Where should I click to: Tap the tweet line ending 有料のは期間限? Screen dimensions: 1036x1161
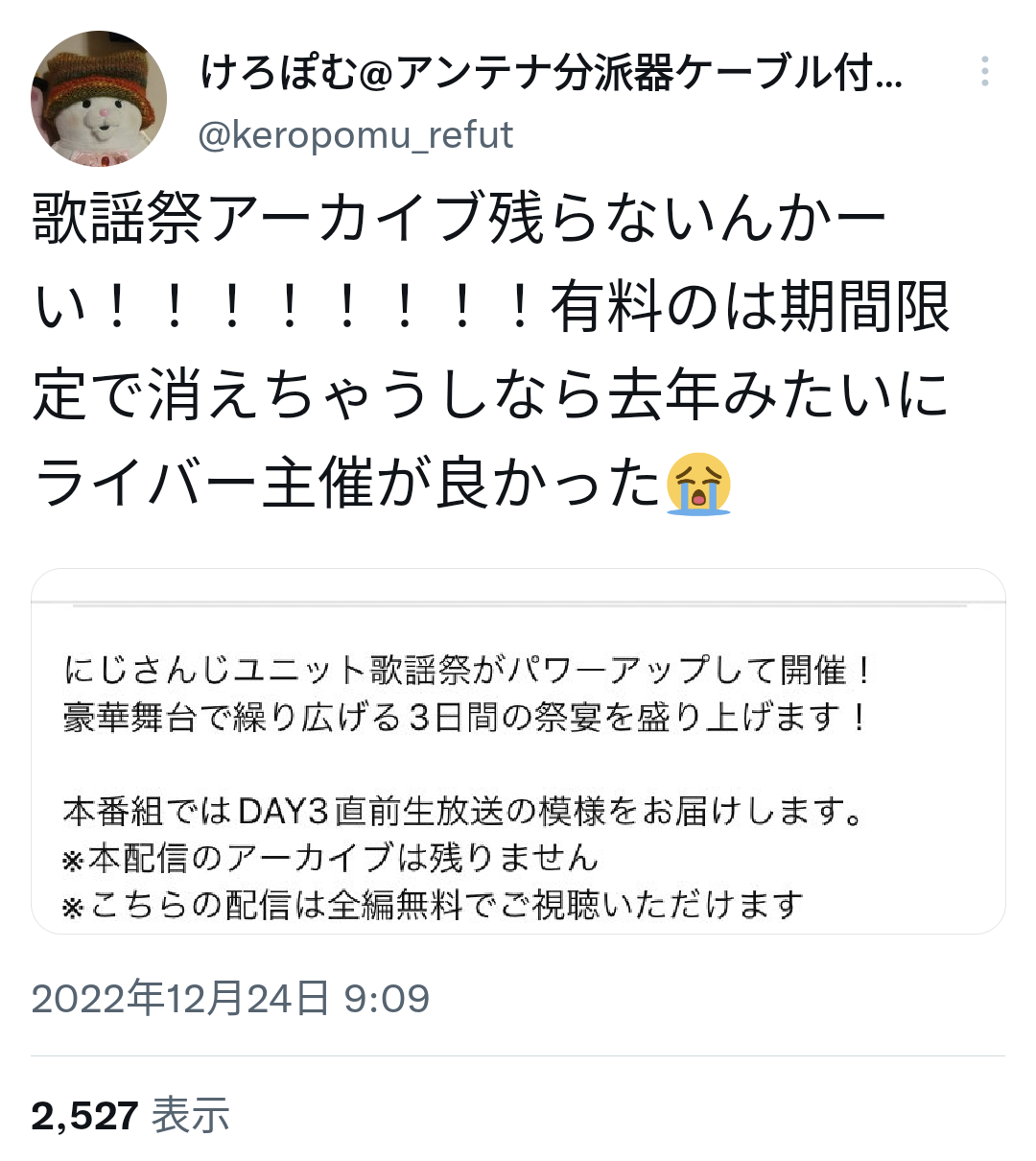pos(491,307)
